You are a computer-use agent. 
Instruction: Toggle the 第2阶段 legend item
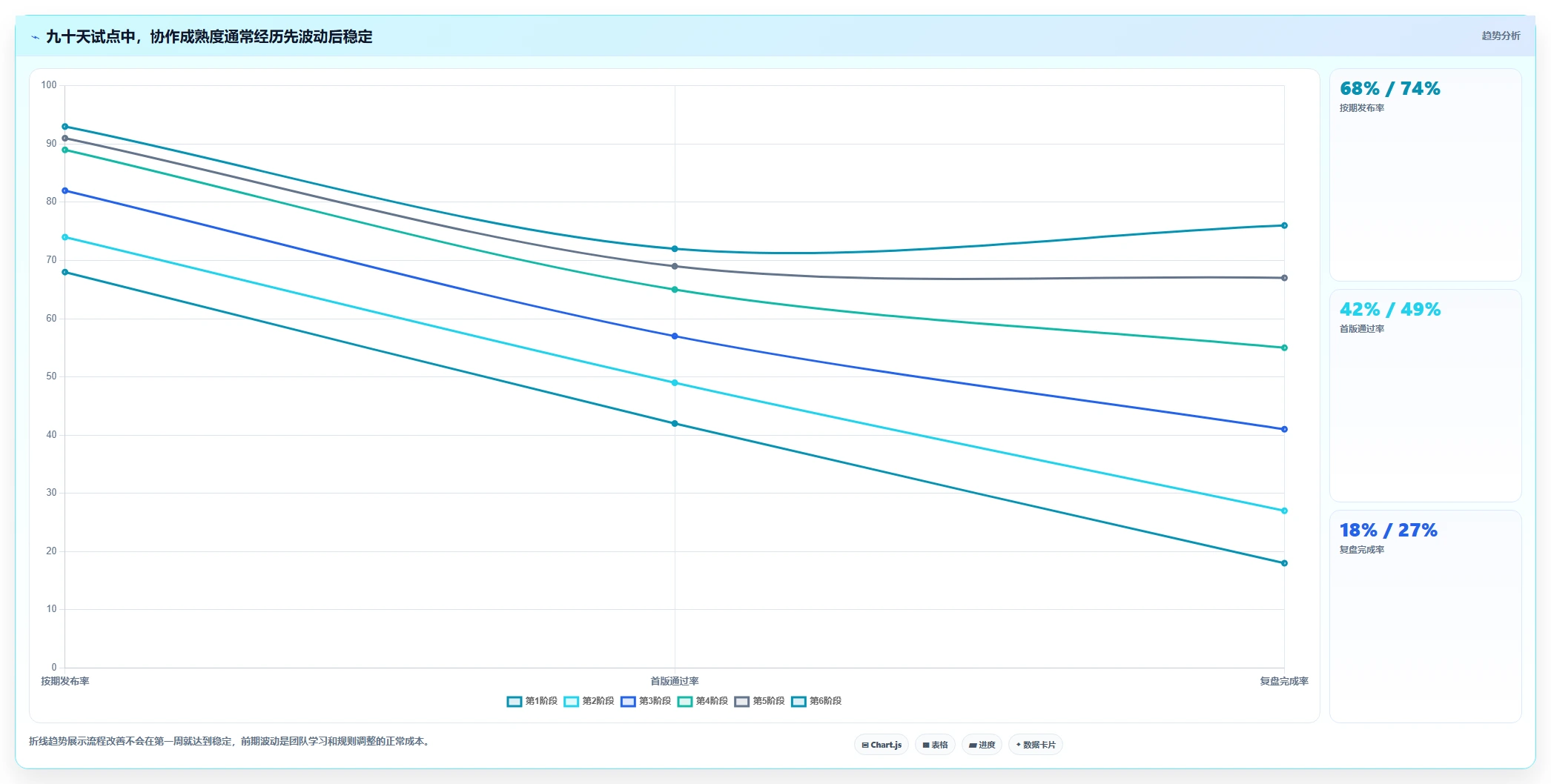[589, 701]
